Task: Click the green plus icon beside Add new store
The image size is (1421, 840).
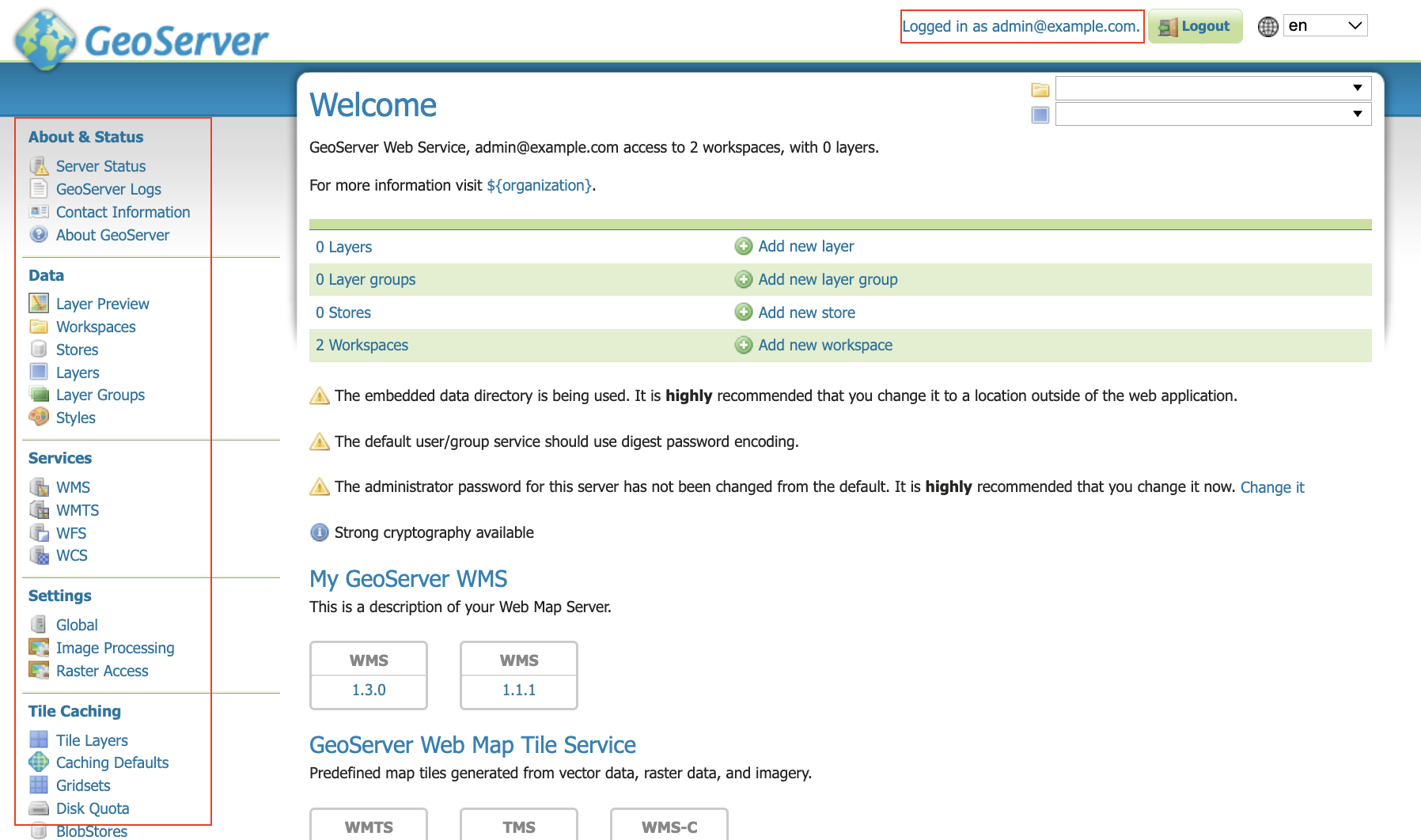Action: pos(743,312)
